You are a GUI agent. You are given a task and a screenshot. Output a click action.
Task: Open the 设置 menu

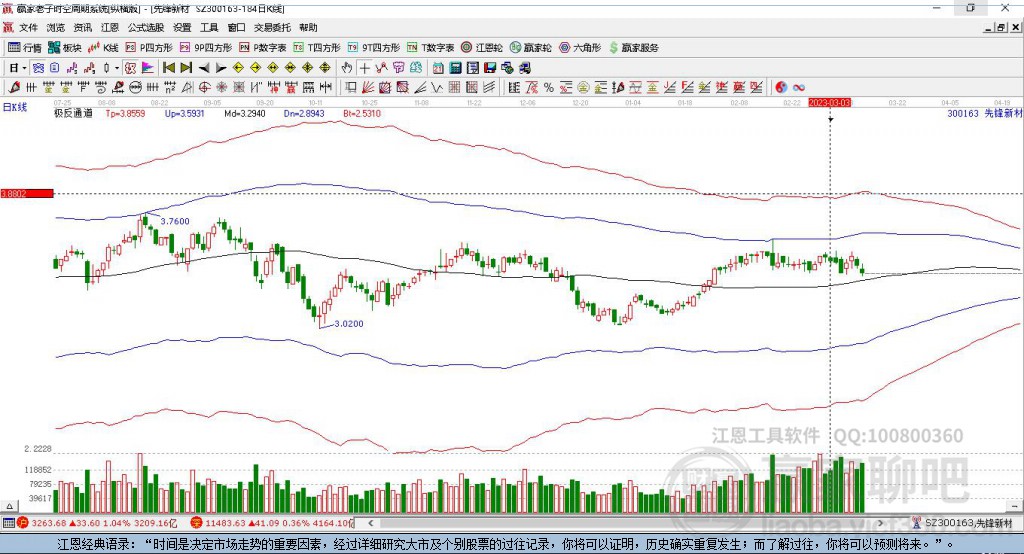pyautogui.click(x=182, y=27)
